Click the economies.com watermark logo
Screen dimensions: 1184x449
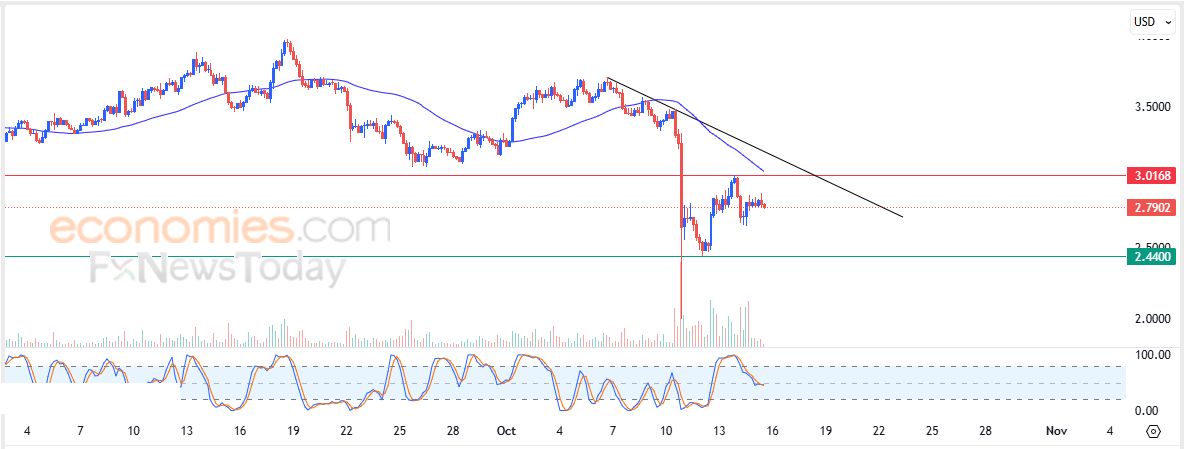coord(220,229)
